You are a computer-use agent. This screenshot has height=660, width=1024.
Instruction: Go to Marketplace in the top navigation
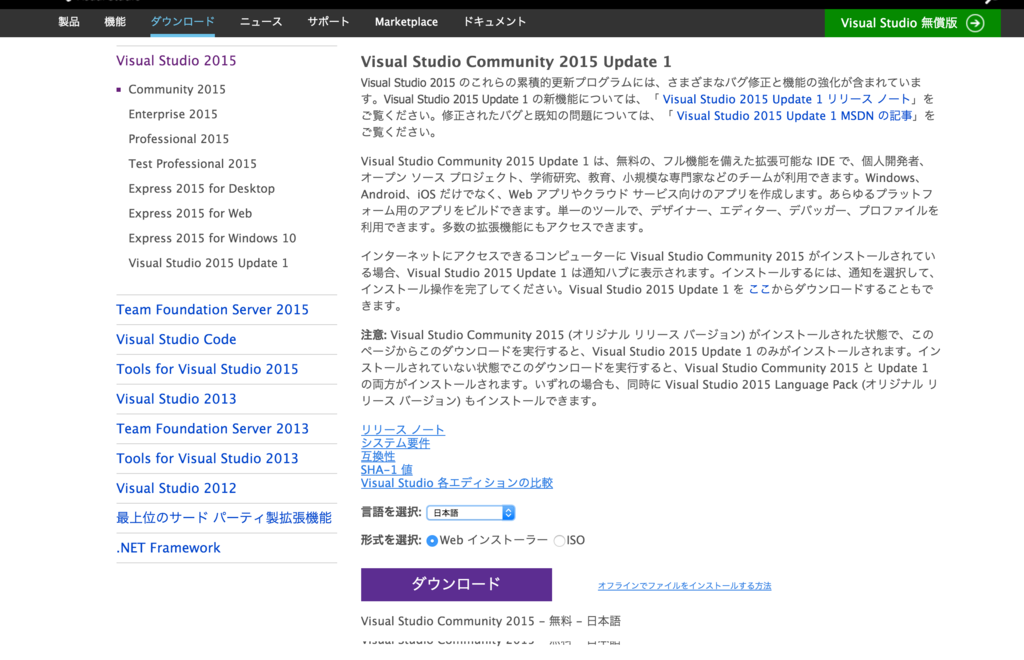click(x=406, y=22)
